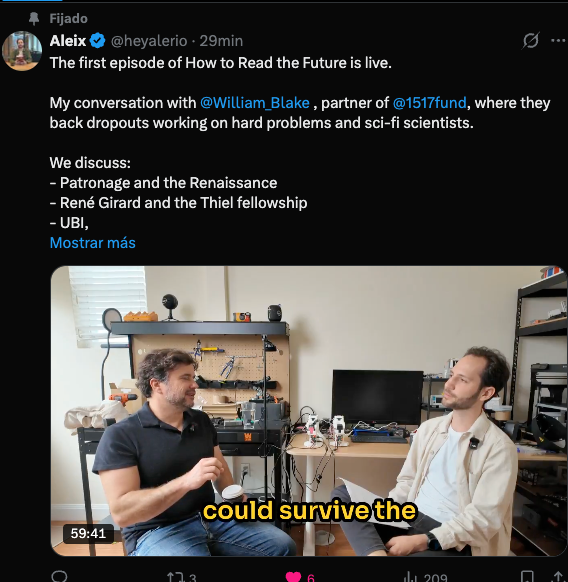Click the repost arrows icon
This screenshot has width=568, height=582.
175,577
